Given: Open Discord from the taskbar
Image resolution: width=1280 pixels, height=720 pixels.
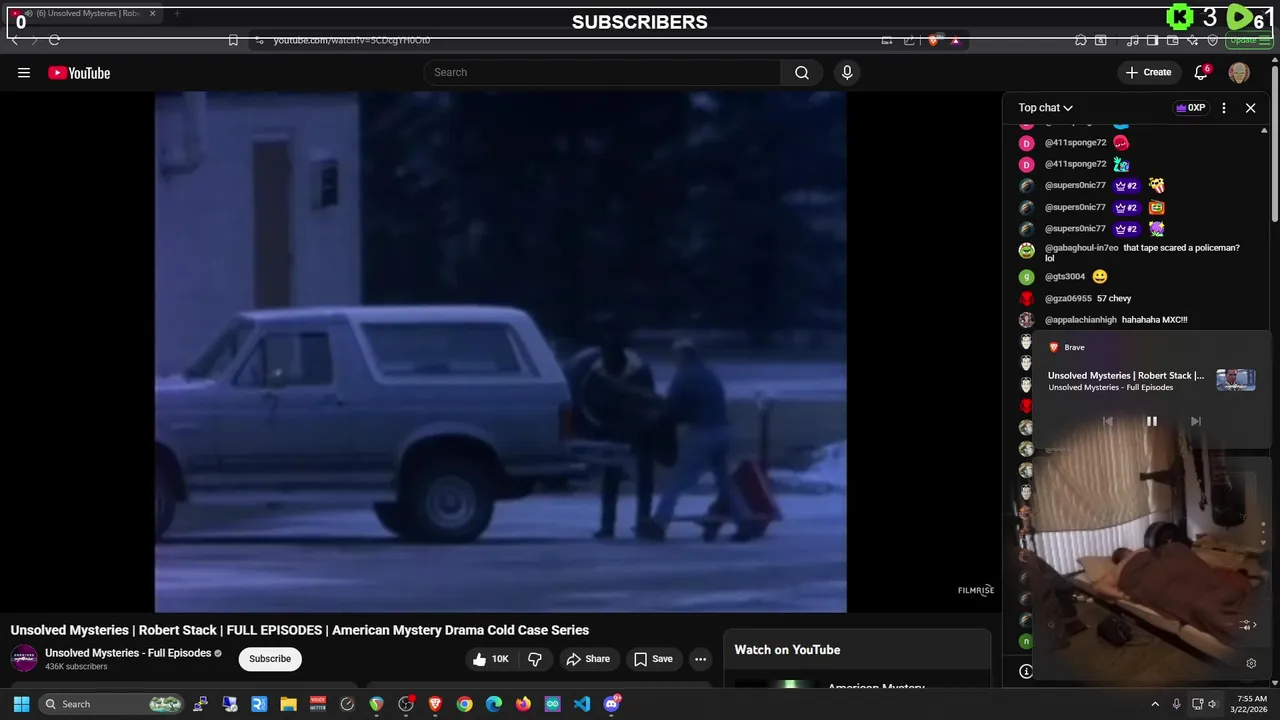Looking at the screenshot, I should (x=612, y=704).
